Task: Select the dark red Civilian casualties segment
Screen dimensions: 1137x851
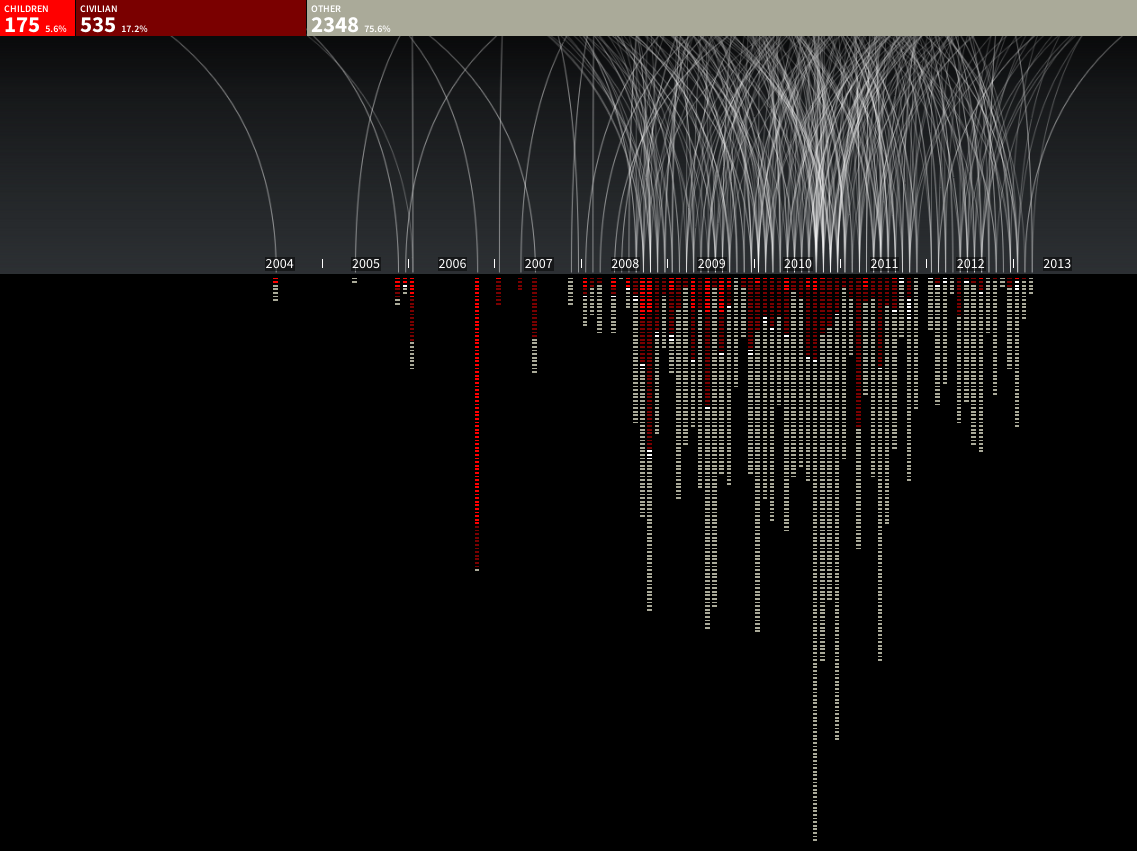Action: [191, 18]
